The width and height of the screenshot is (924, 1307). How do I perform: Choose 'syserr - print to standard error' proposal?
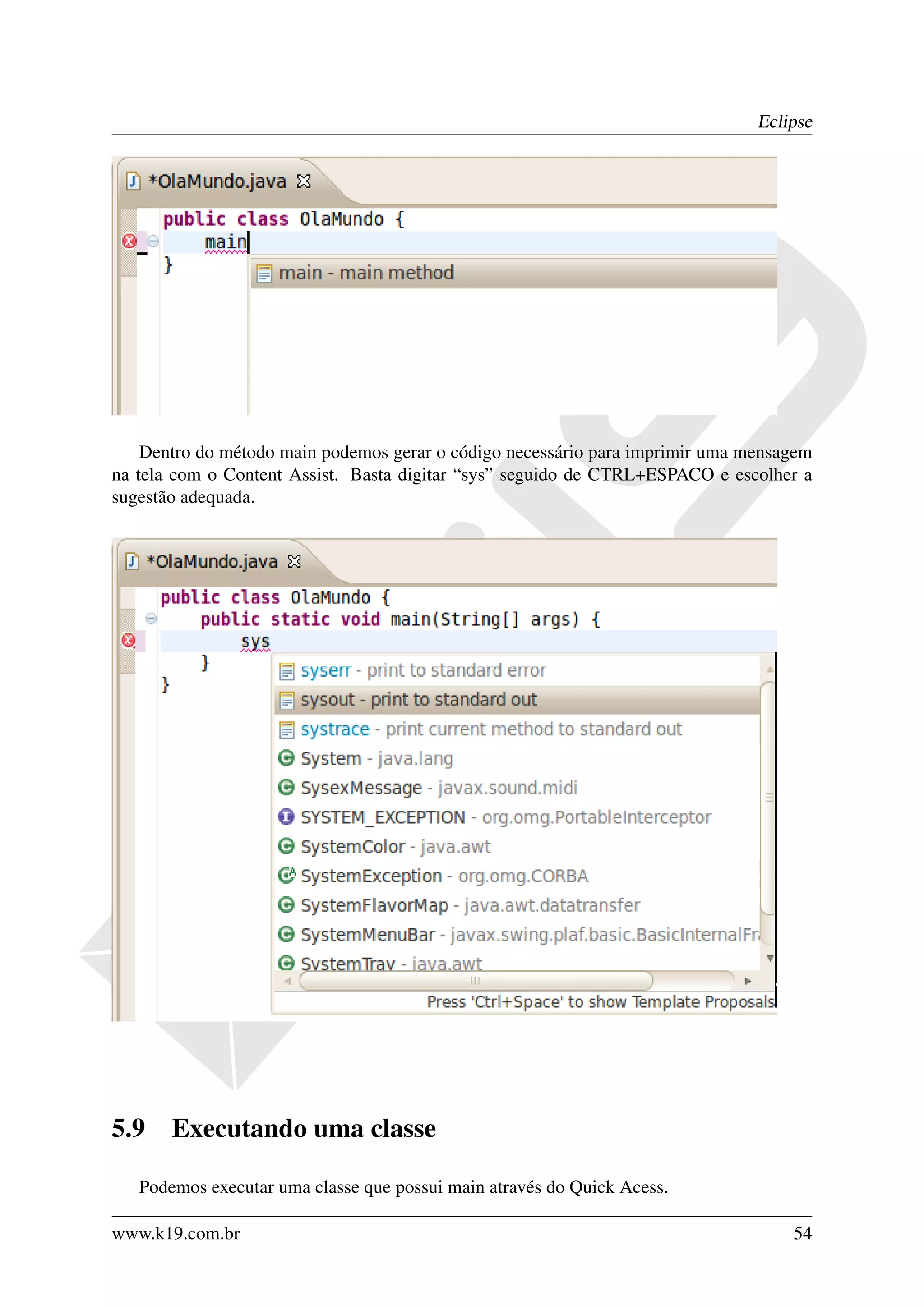click(423, 671)
